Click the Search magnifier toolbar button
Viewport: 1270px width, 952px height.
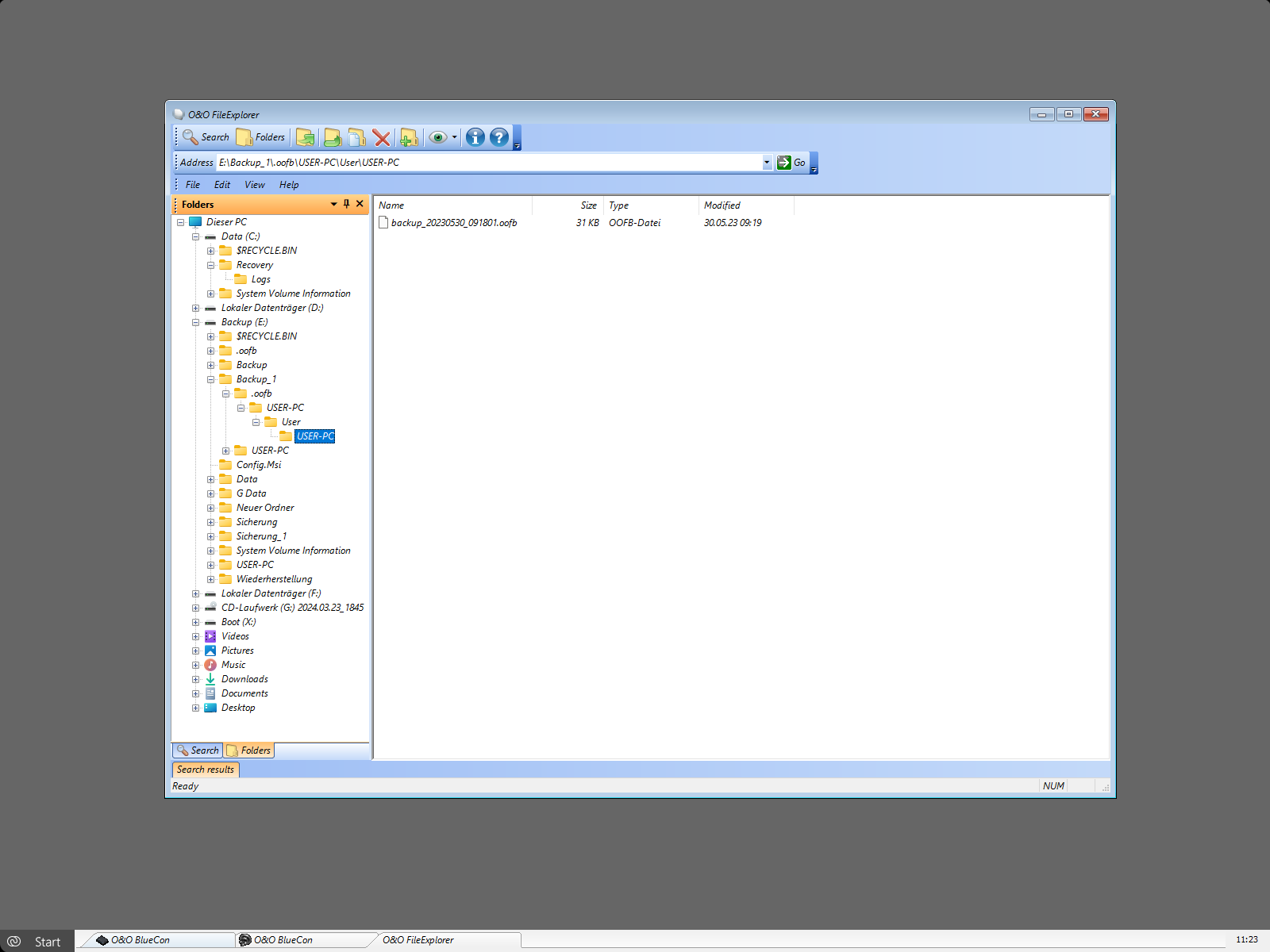(206, 137)
